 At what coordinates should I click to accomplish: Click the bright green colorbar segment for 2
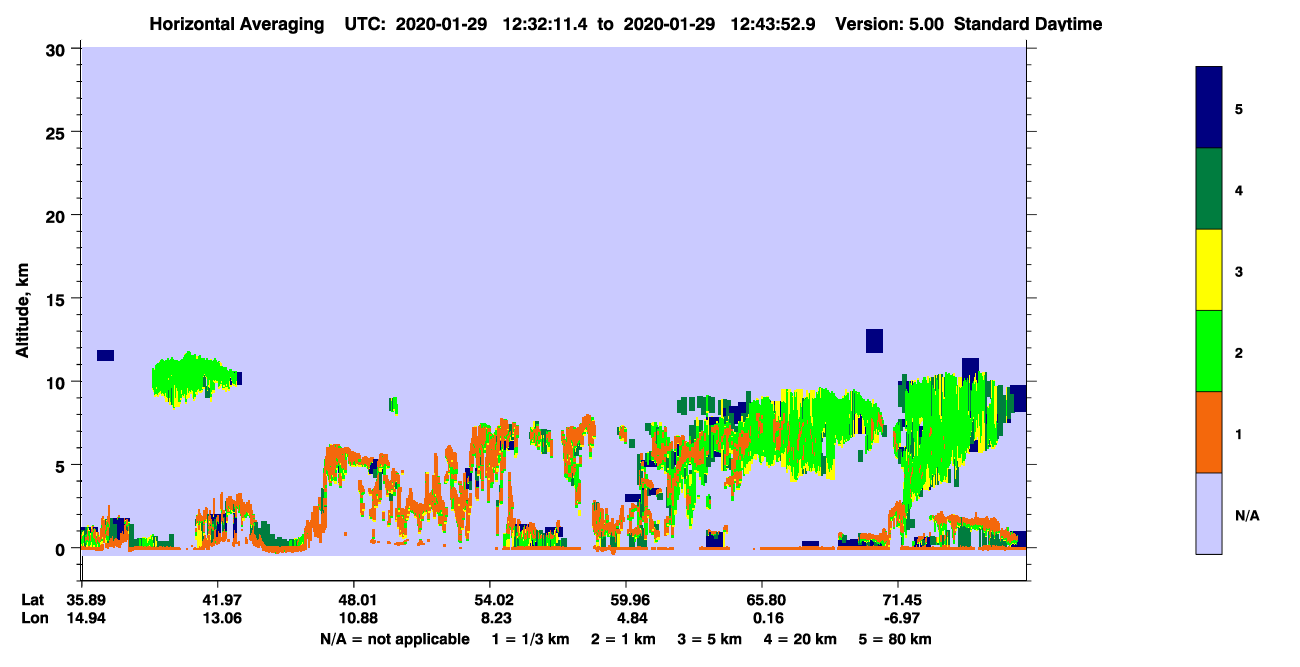1209,351
